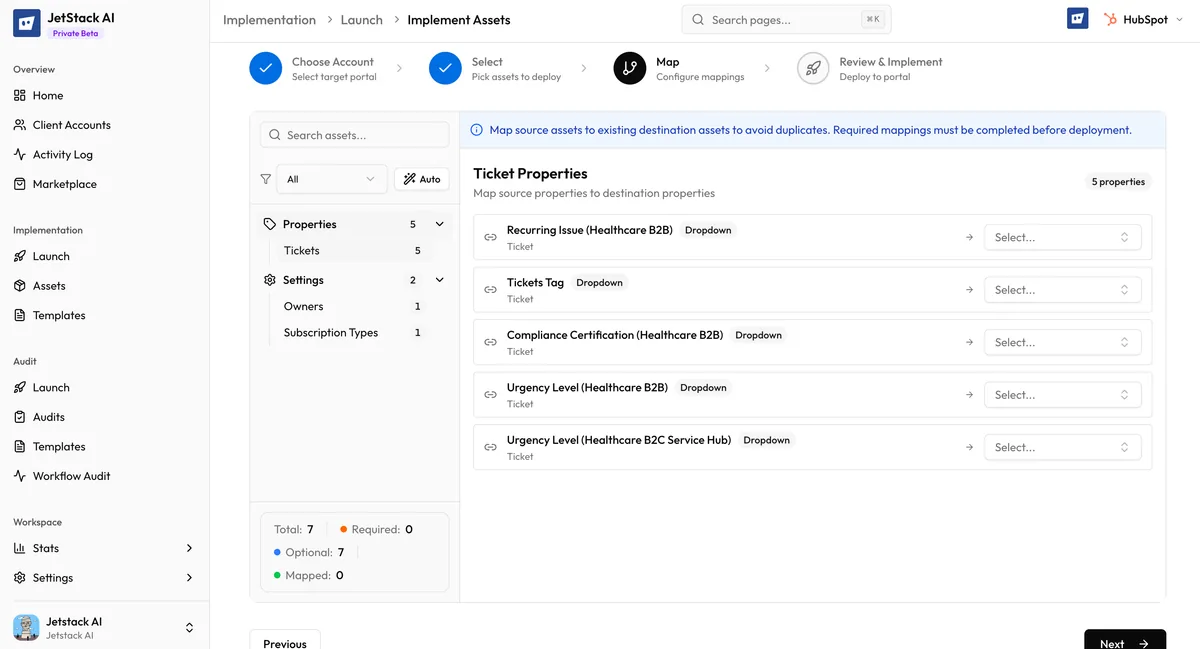Collapse the Properties group
The image size is (1200, 649).
click(x=438, y=223)
